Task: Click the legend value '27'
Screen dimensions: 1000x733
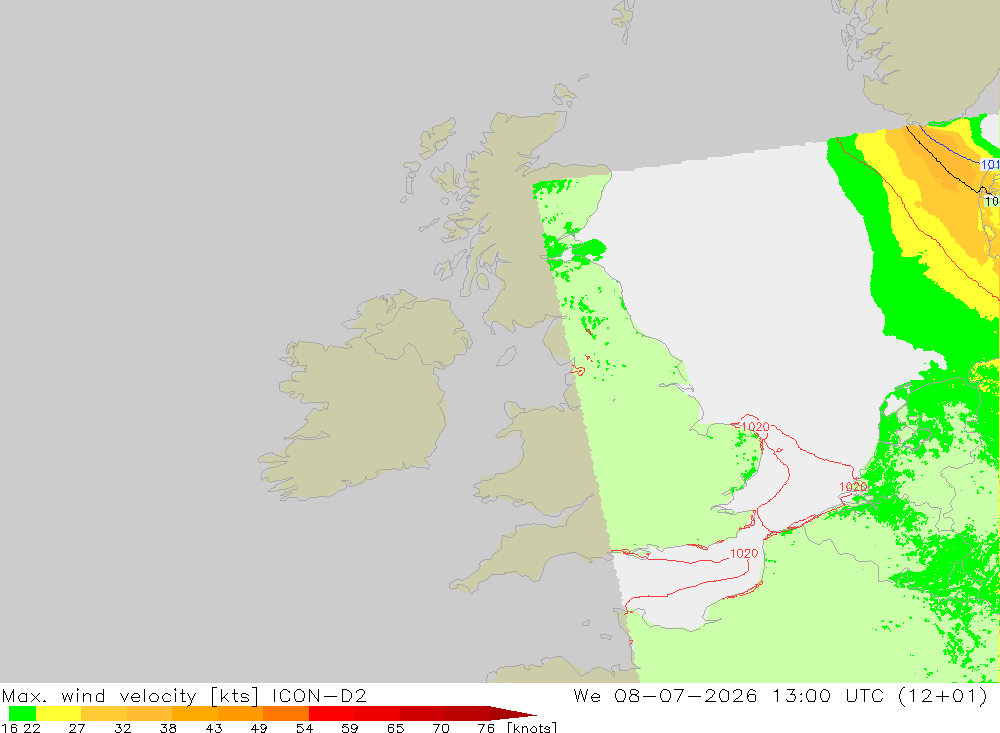Action: point(77,728)
